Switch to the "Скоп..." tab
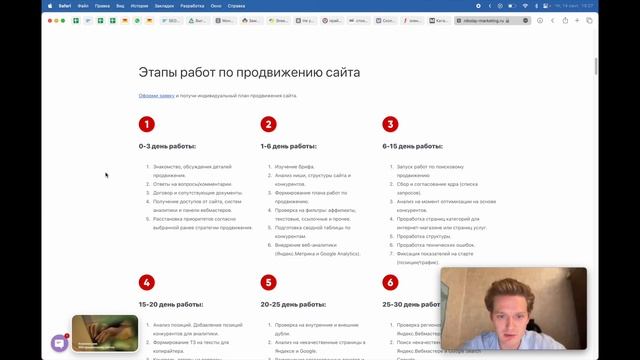This screenshot has height=360, width=640. (x=385, y=20)
